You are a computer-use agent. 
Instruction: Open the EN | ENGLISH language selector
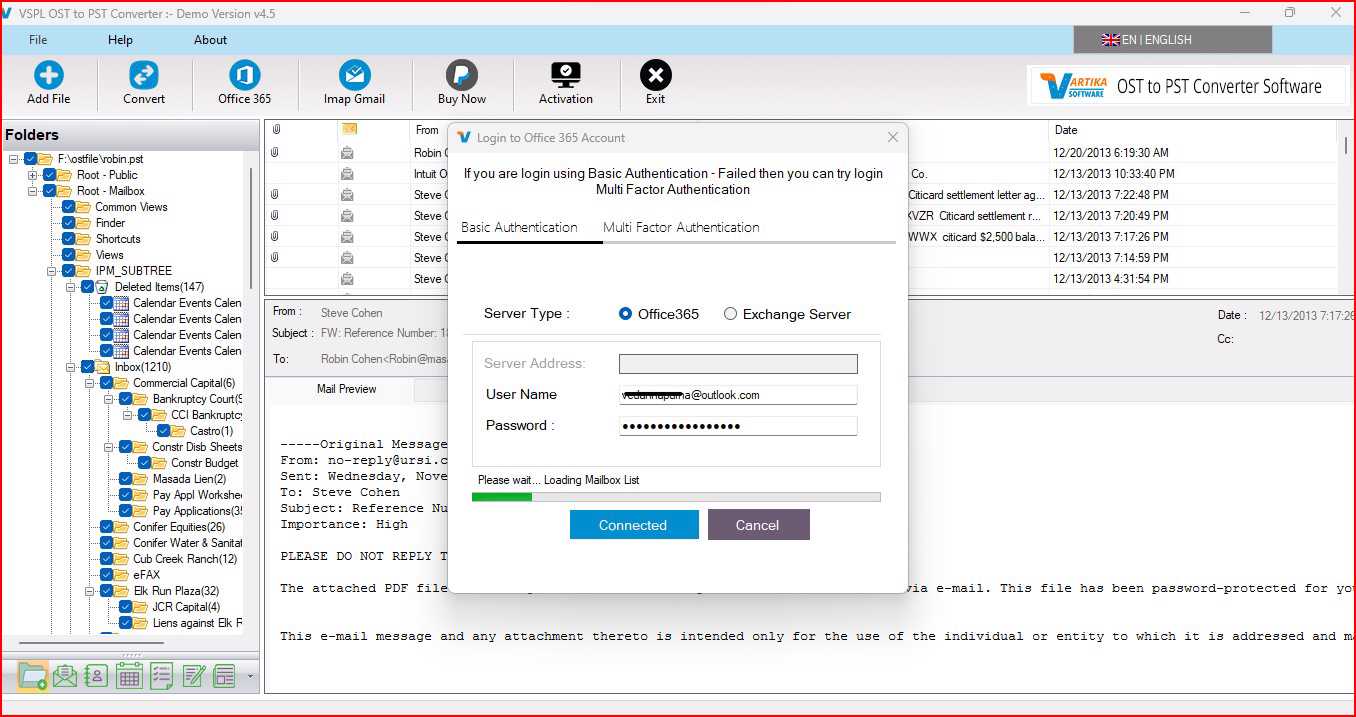tap(1172, 40)
